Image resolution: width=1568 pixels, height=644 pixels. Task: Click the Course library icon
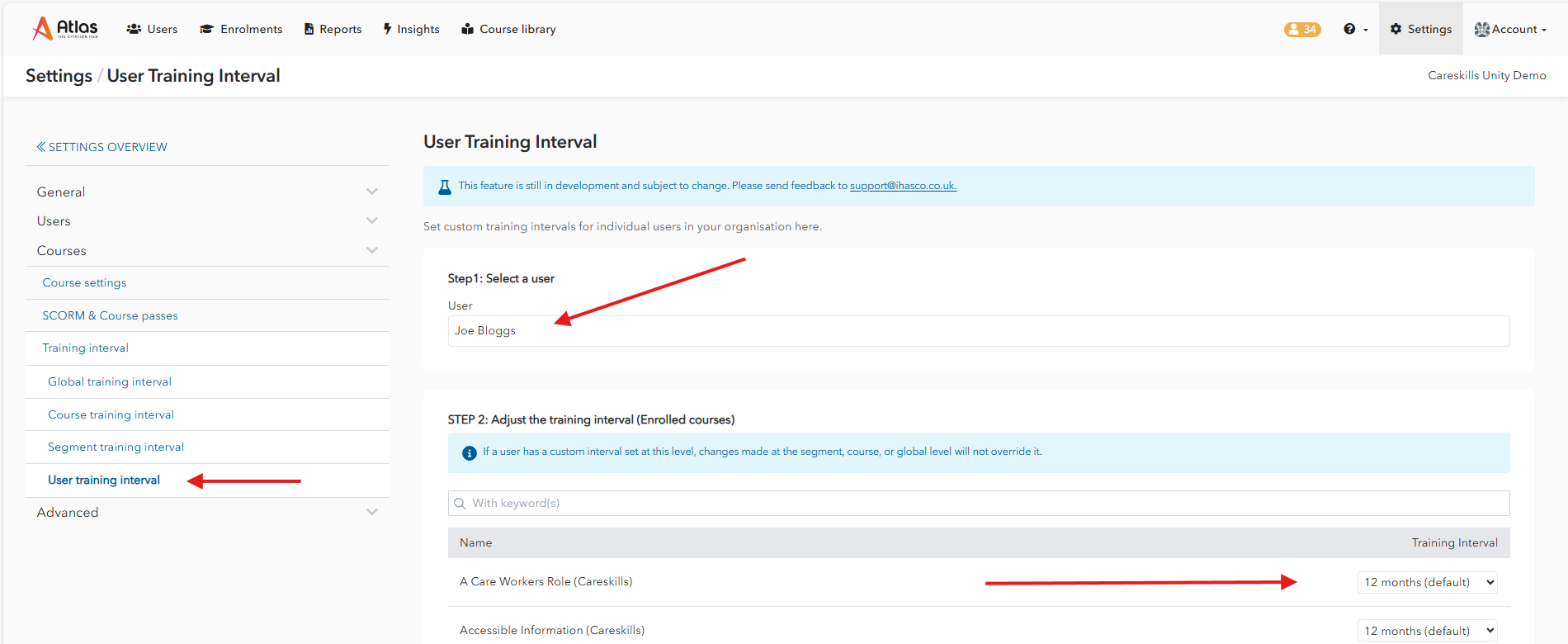[468, 29]
